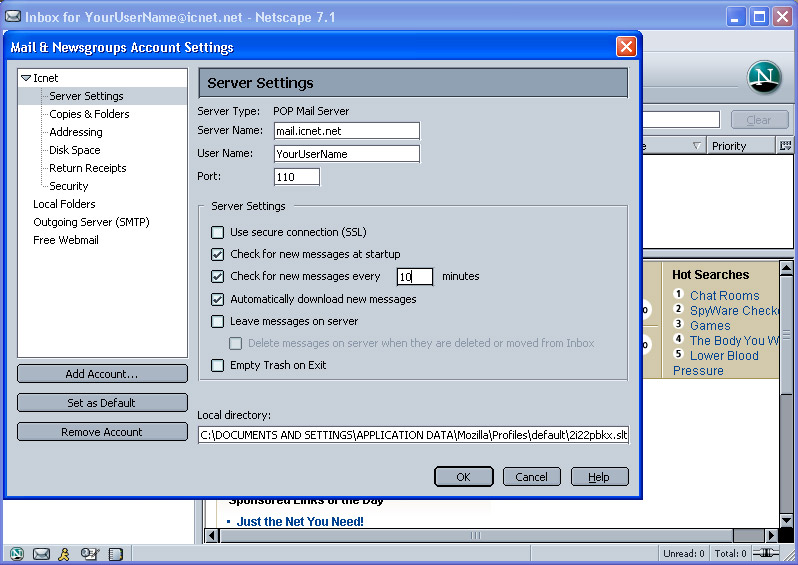Open Addressing settings
Screen dimensions: 798x565
[76, 132]
